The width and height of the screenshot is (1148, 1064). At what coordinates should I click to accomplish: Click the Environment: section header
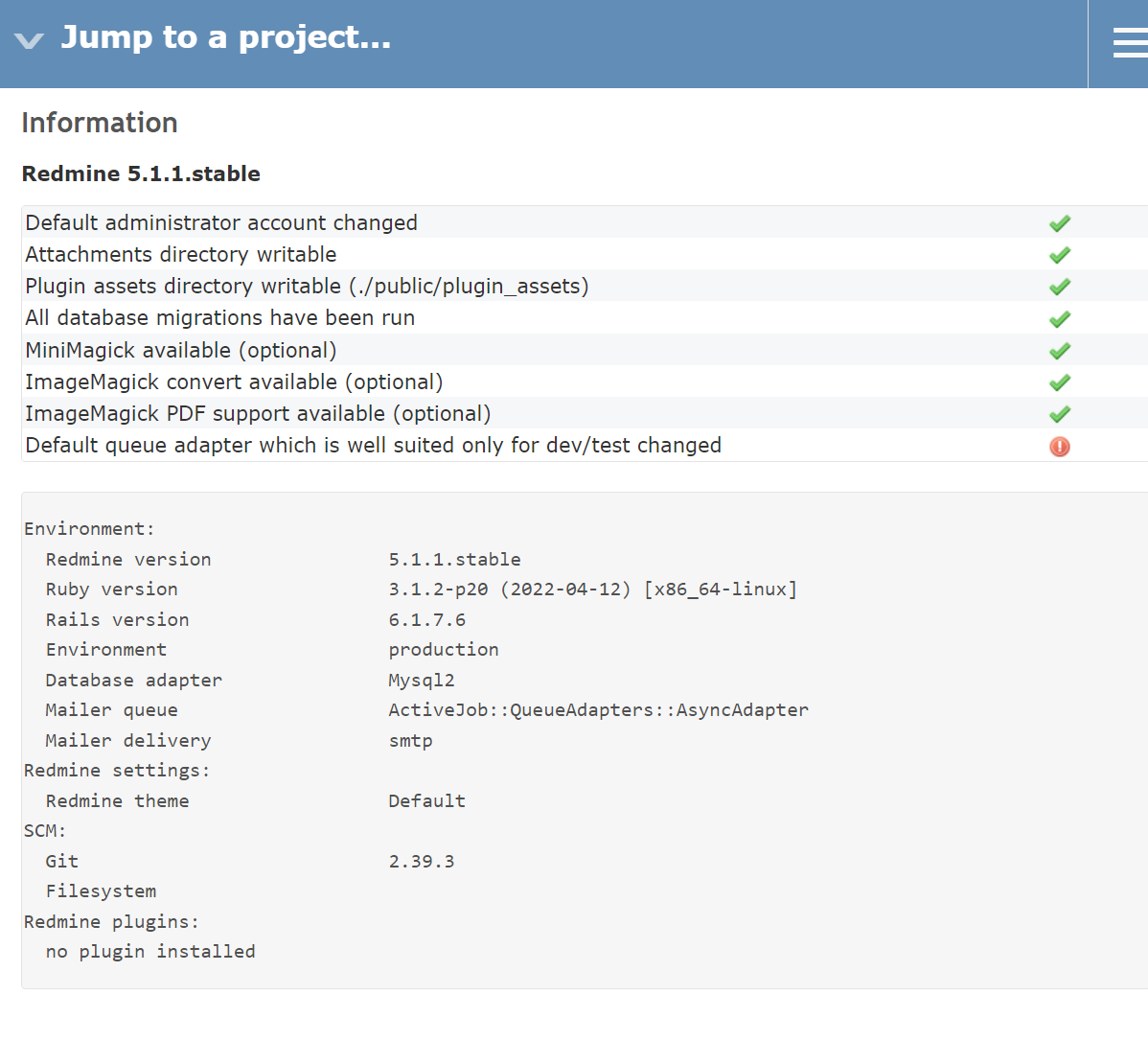89,529
